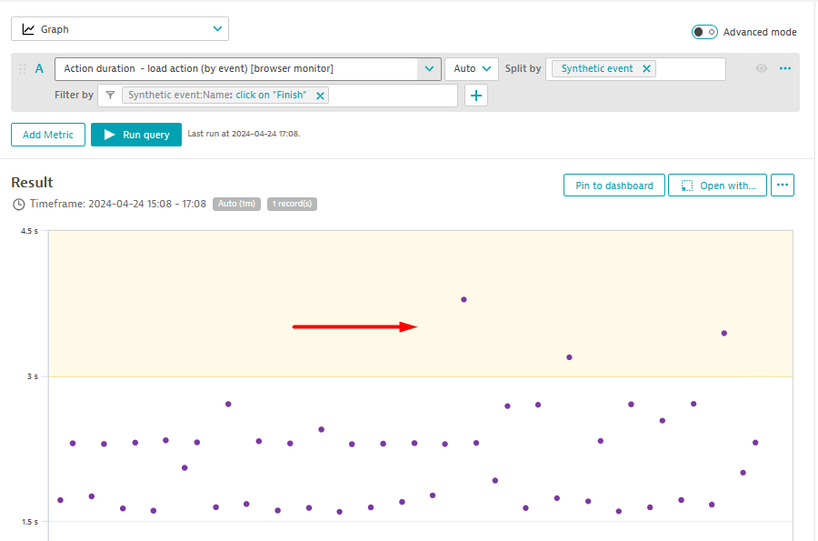Toggle metric A visibility eye icon
This screenshot has height=541, width=818.
(762, 69)
